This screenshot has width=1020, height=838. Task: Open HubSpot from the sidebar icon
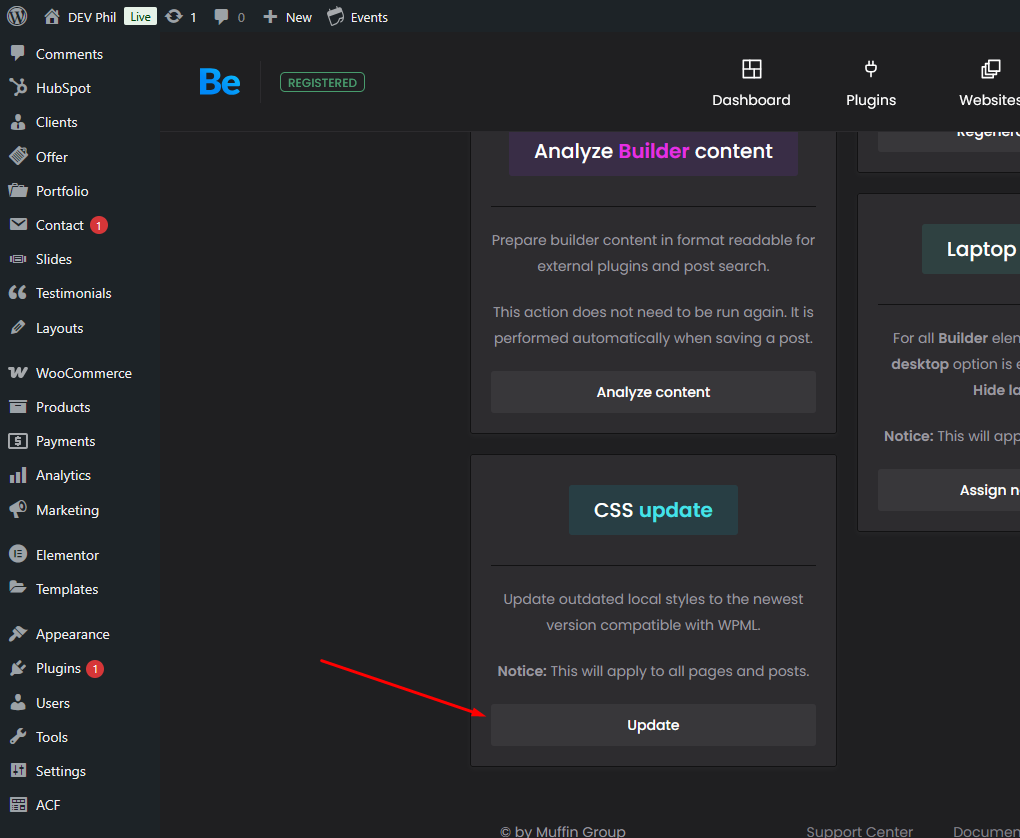click(x=18, y=88)
